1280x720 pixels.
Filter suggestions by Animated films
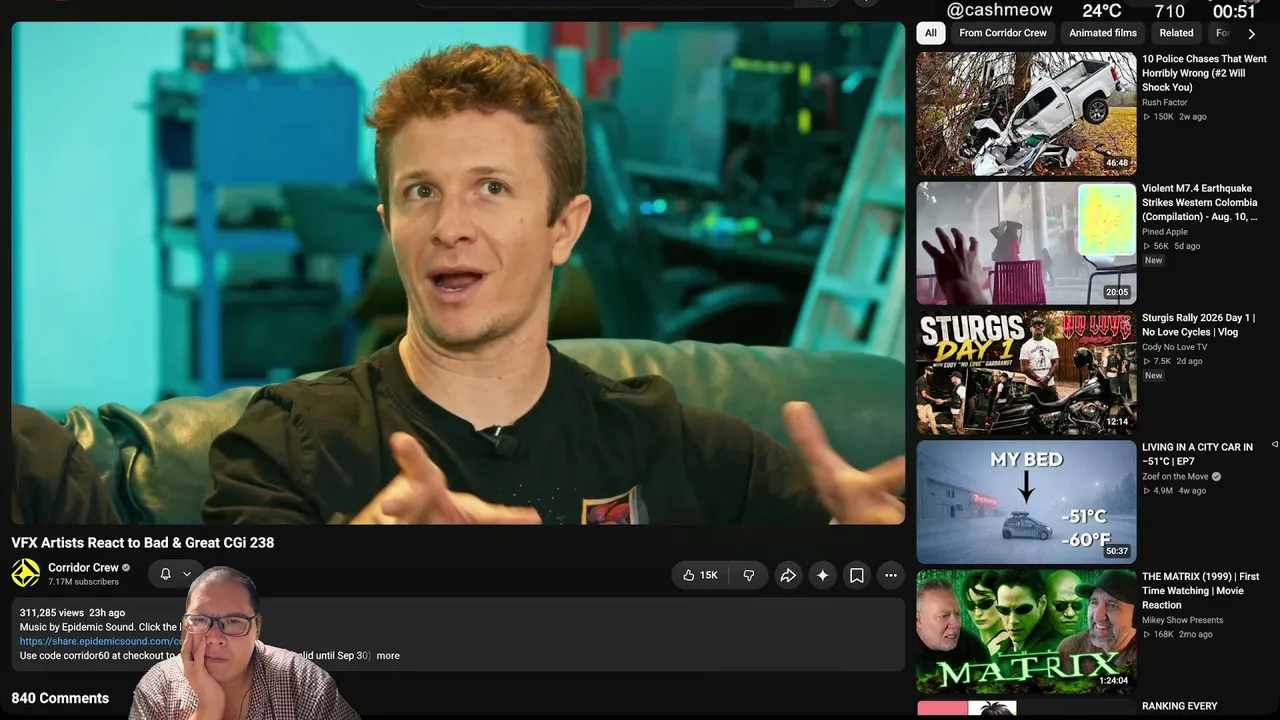1103,33
